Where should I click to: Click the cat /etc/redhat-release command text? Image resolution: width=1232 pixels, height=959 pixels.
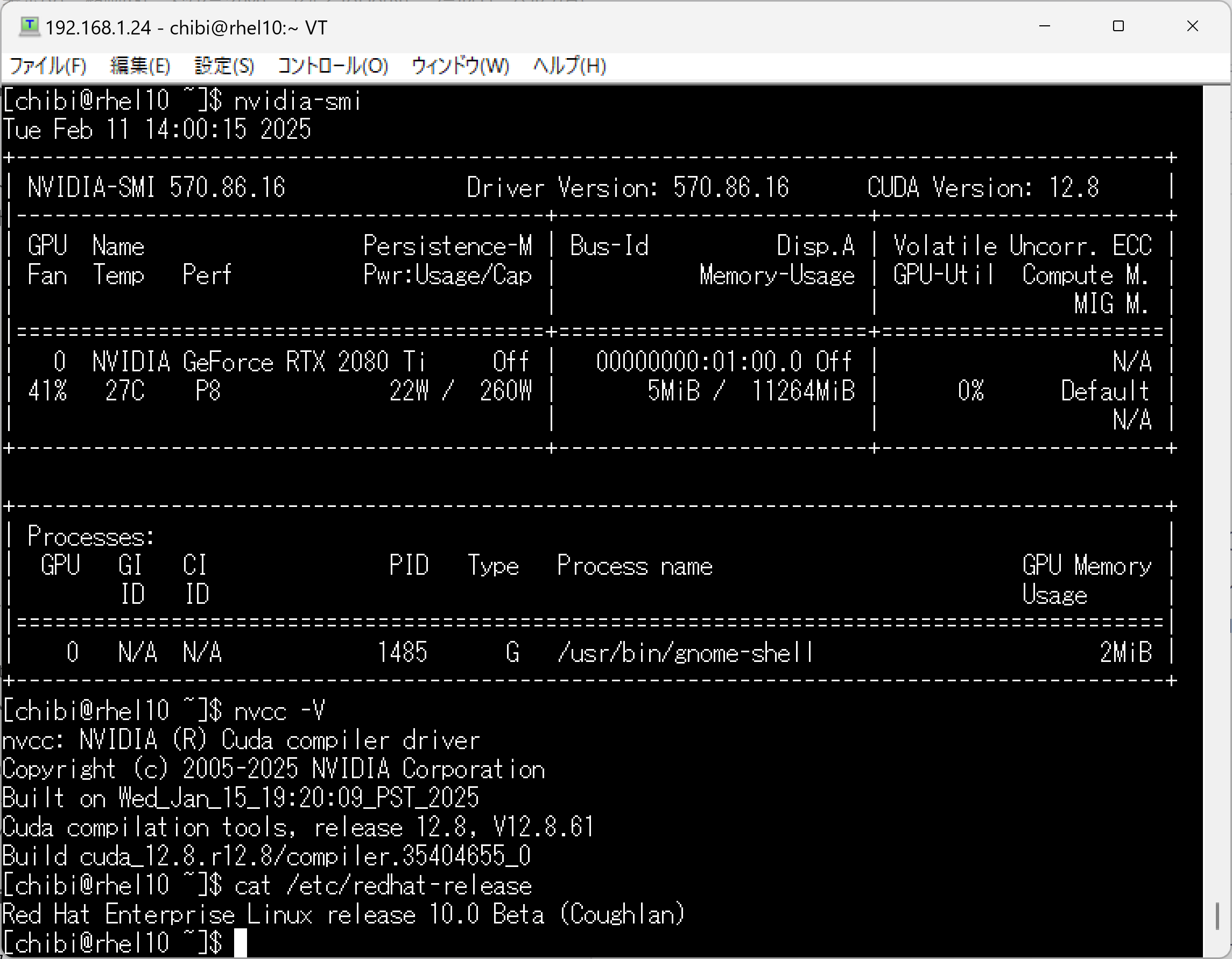tap(383, 885)
